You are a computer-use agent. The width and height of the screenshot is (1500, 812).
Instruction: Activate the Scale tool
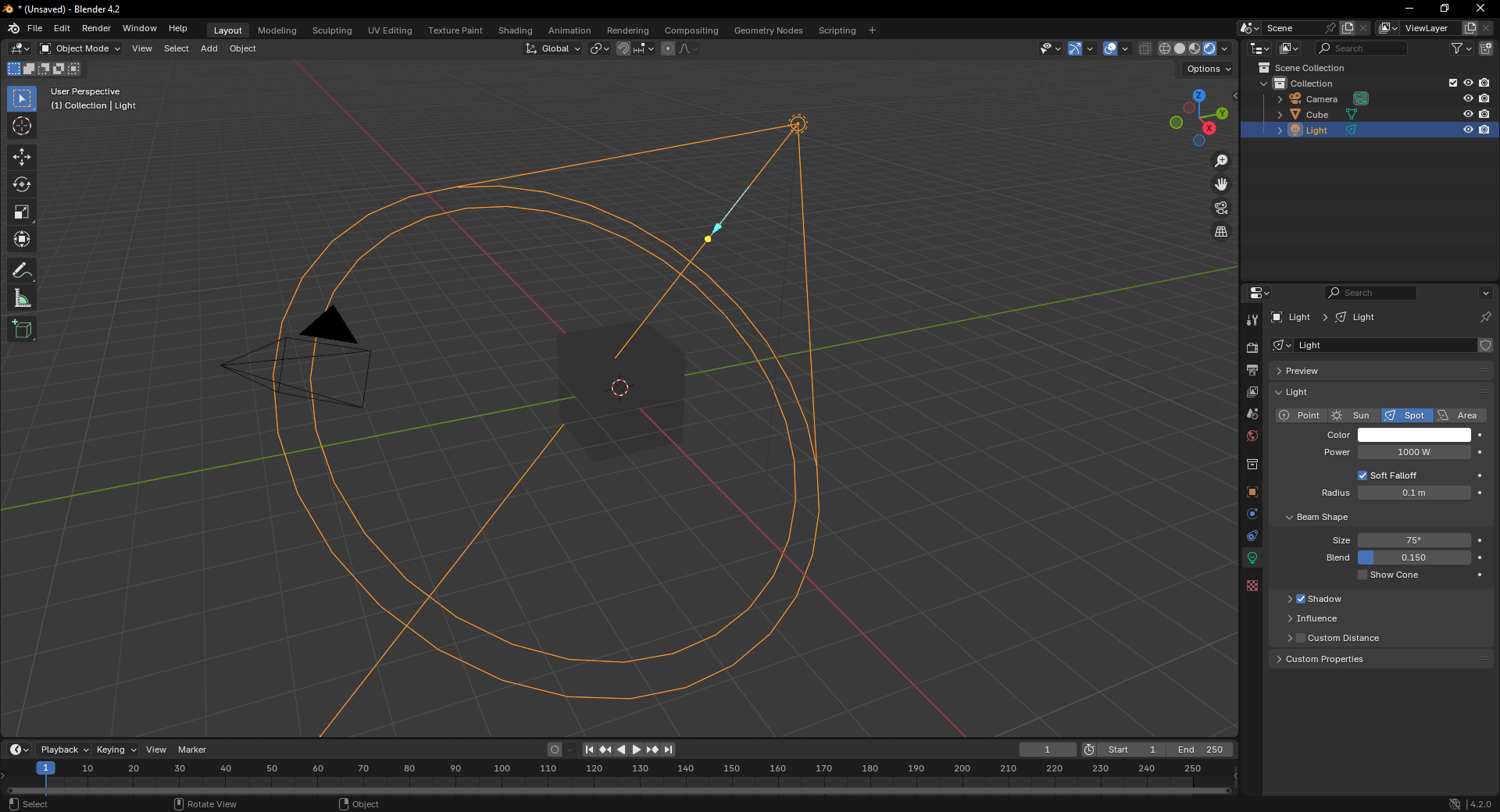22,212
